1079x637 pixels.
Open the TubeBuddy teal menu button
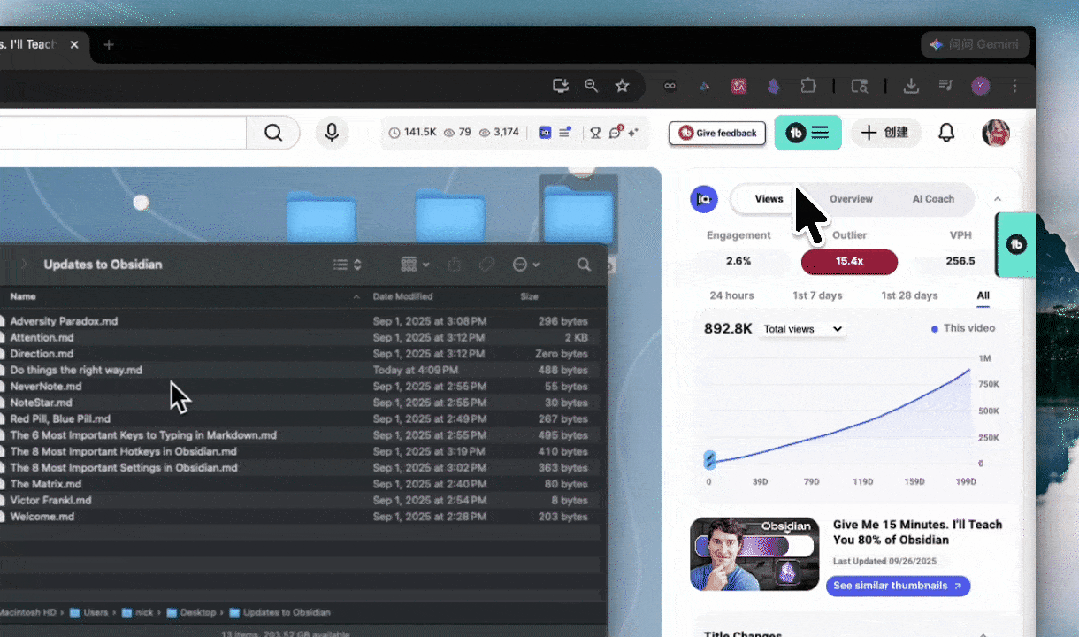pos(808,133)
